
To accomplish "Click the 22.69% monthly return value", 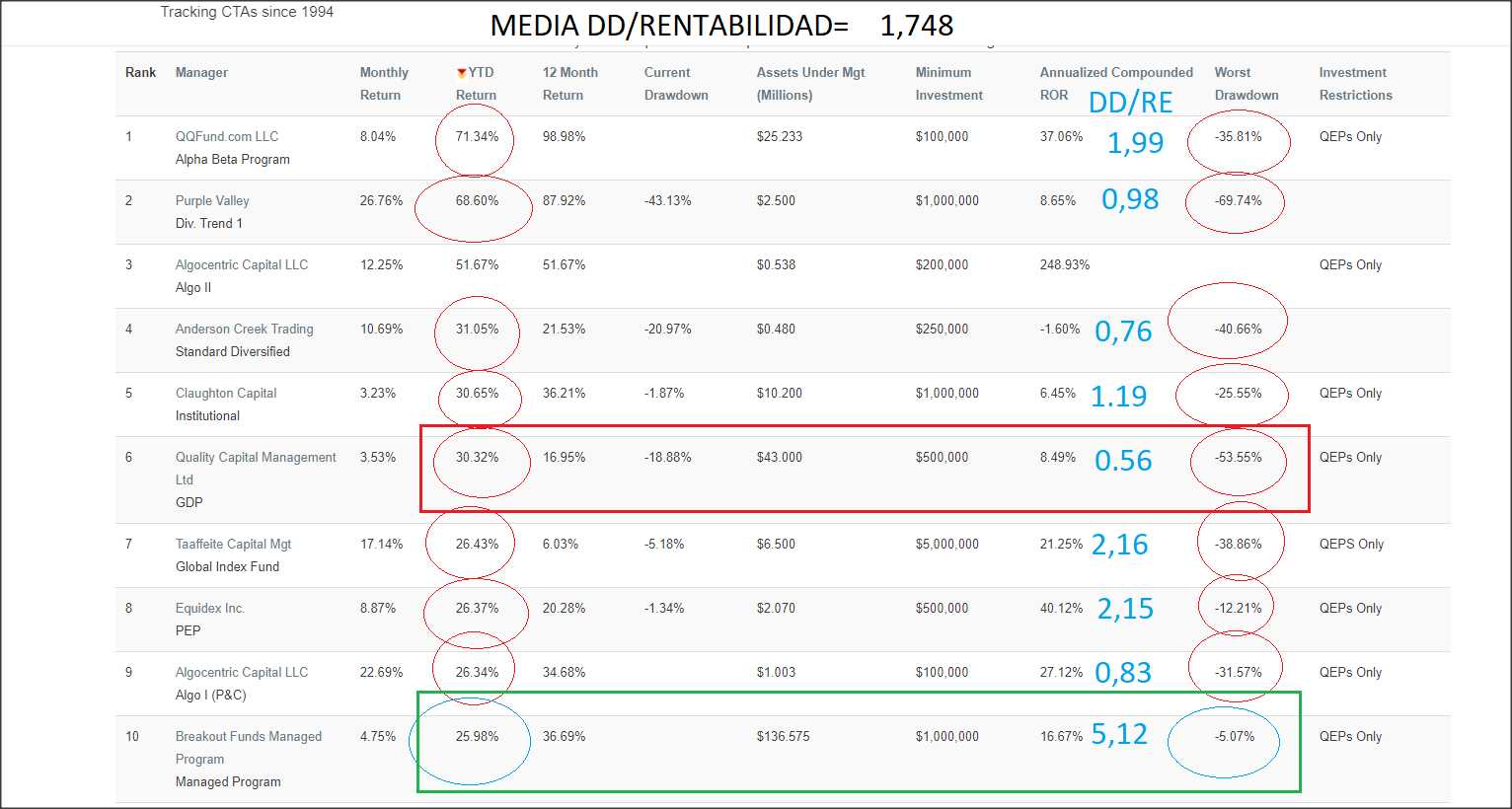I will [382, 673].
